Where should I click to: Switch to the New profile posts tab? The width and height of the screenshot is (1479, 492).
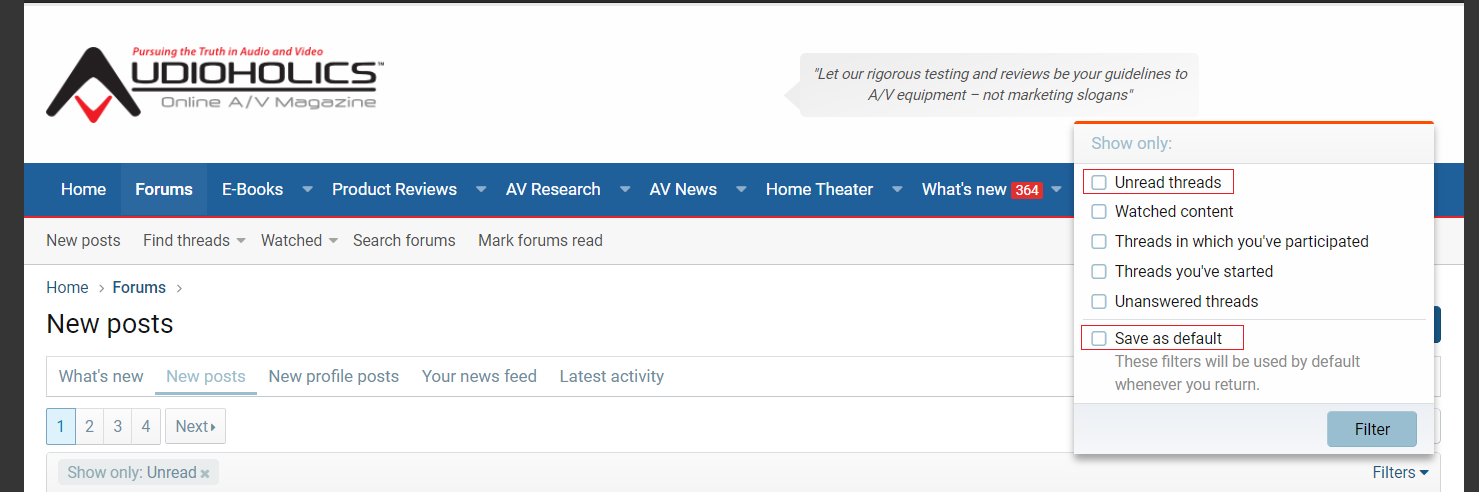pyautogui.click(x=333, y=377)
